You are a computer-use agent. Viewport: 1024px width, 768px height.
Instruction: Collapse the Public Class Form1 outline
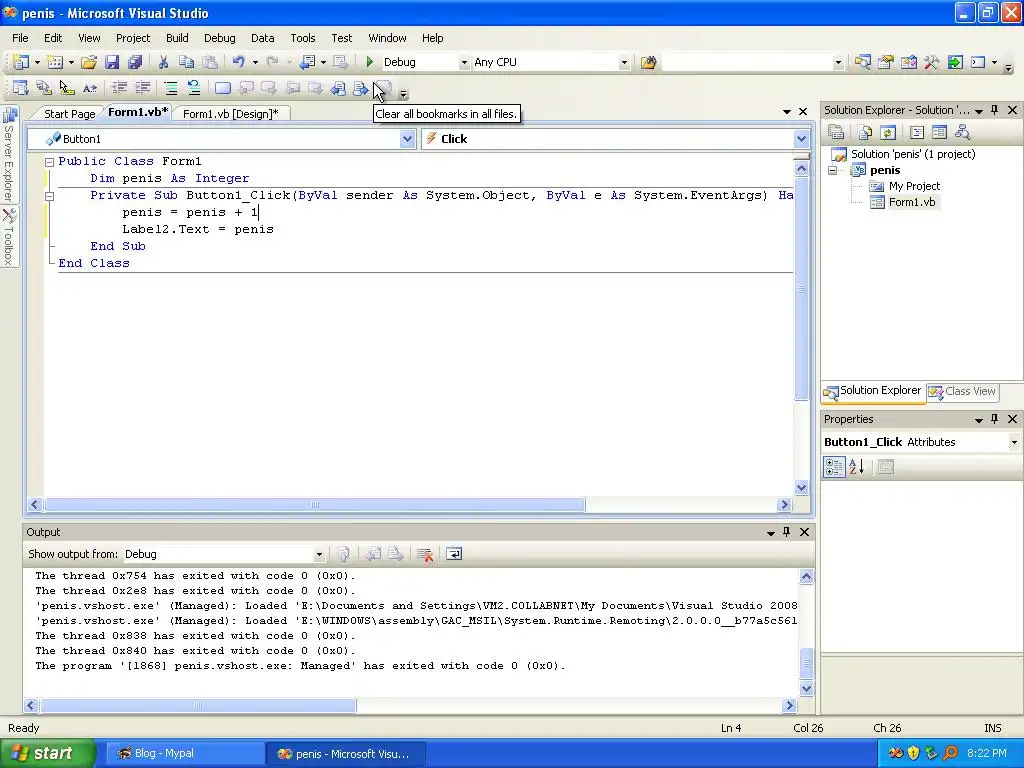[x=49, y=162]
